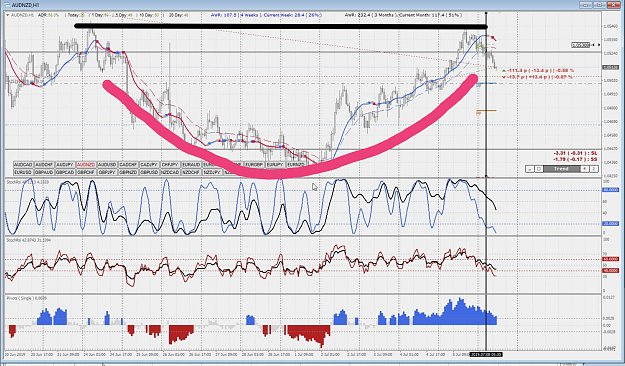Switch chart to EURGBP pair button

pos(254,165)
